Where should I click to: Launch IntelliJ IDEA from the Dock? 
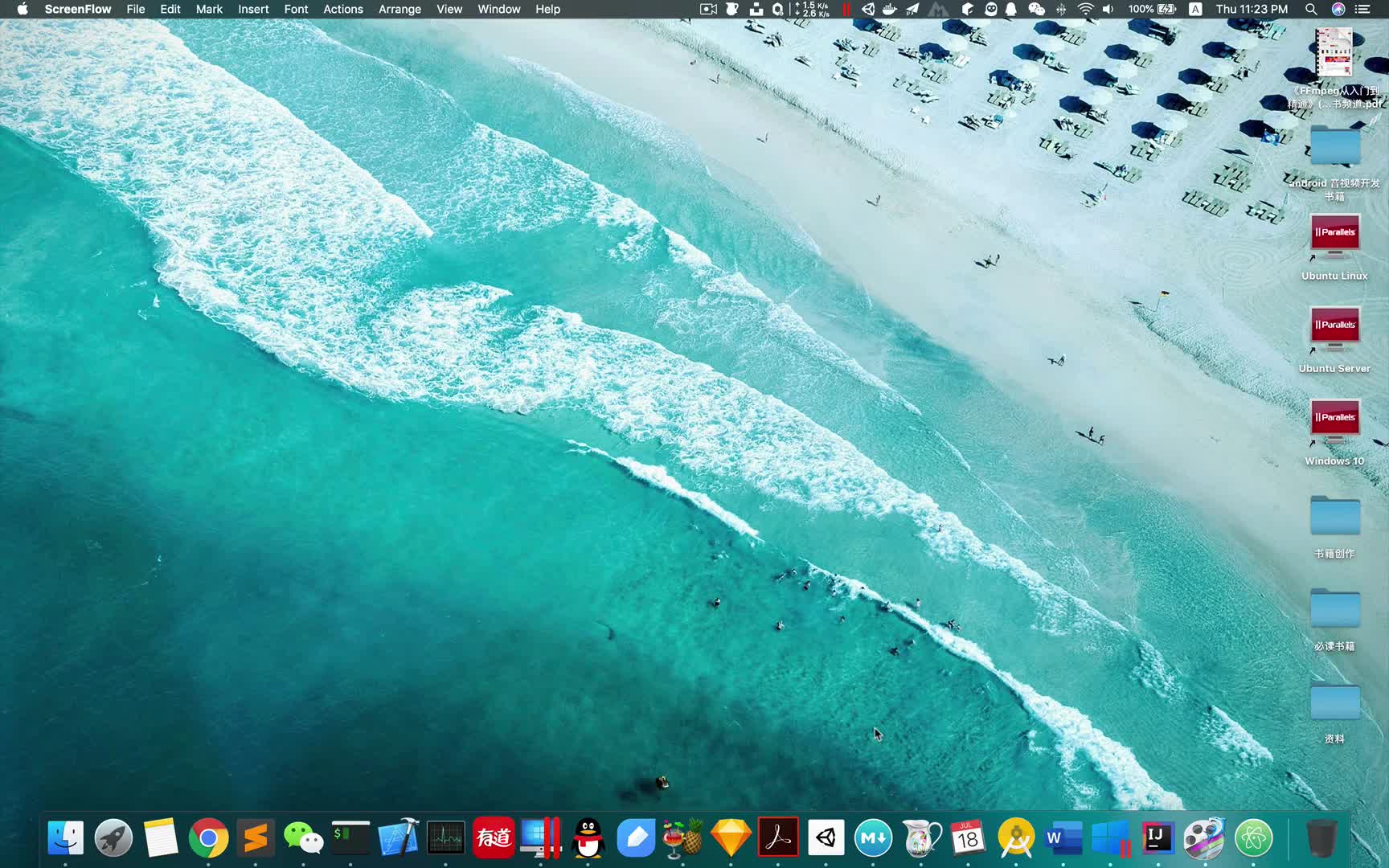[x=1158, y=838]
